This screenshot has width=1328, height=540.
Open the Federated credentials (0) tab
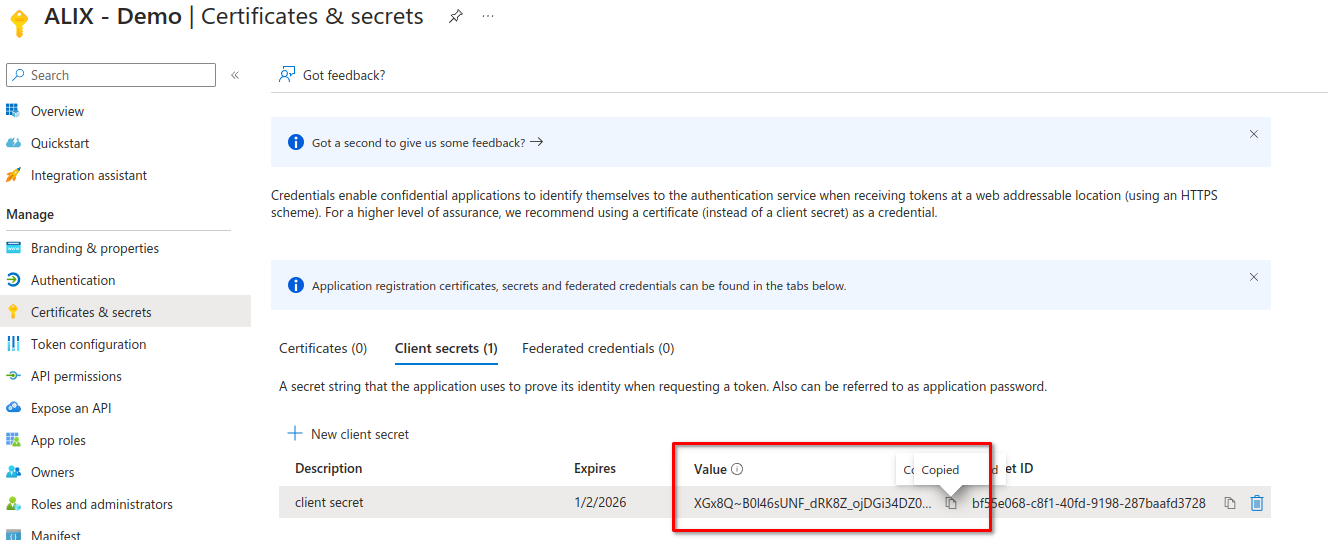pos(598,348)
